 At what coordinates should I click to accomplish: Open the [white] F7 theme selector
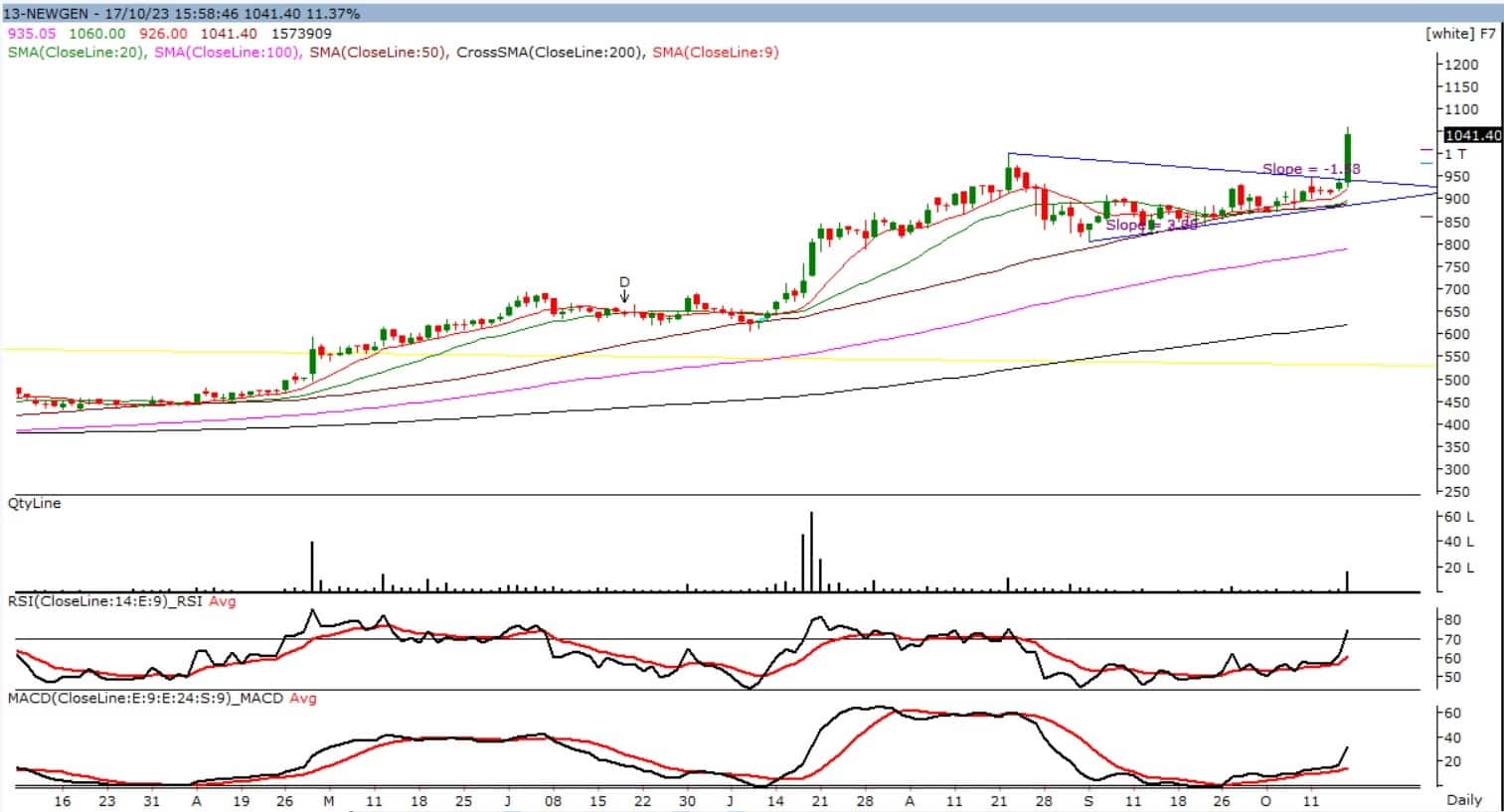click(x=1460, y=33)
